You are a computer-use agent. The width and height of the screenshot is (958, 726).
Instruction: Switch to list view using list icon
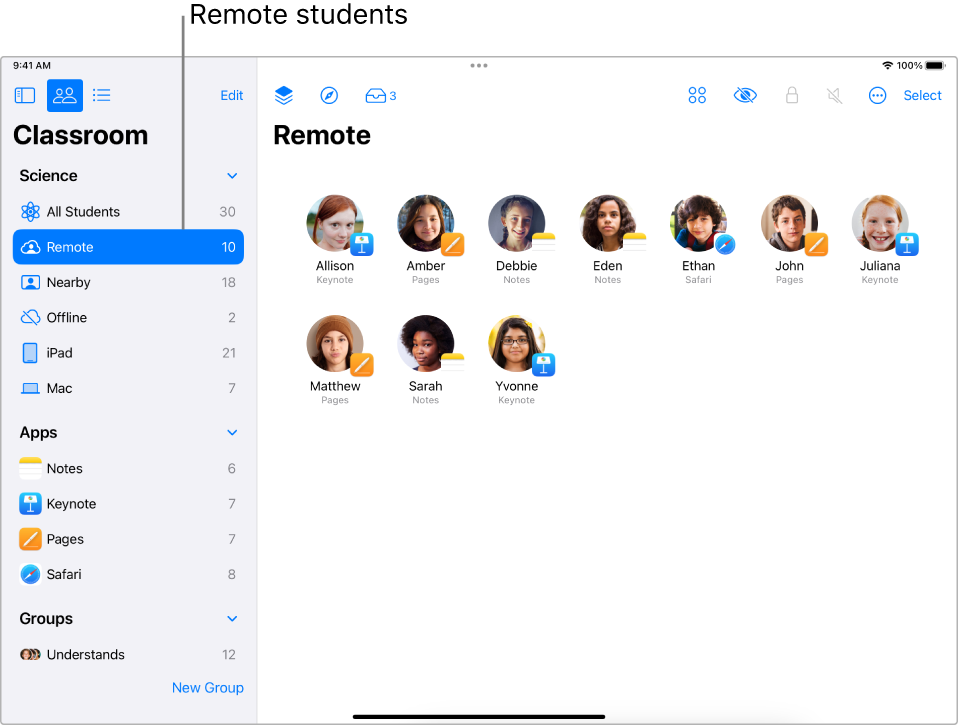[101, 95]
